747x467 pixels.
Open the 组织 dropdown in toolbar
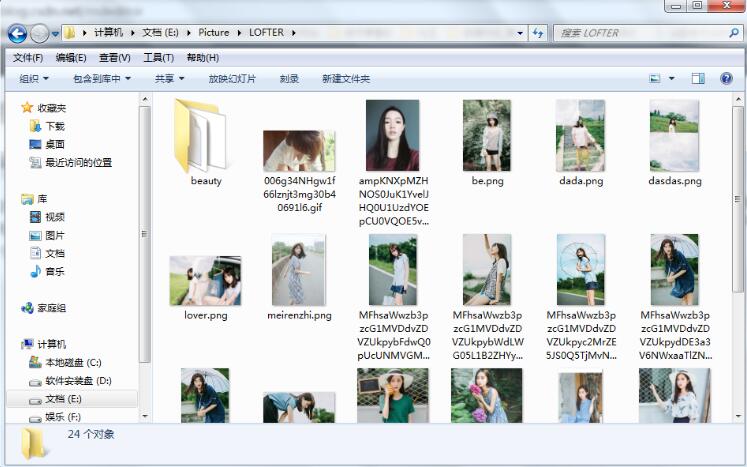34,79
